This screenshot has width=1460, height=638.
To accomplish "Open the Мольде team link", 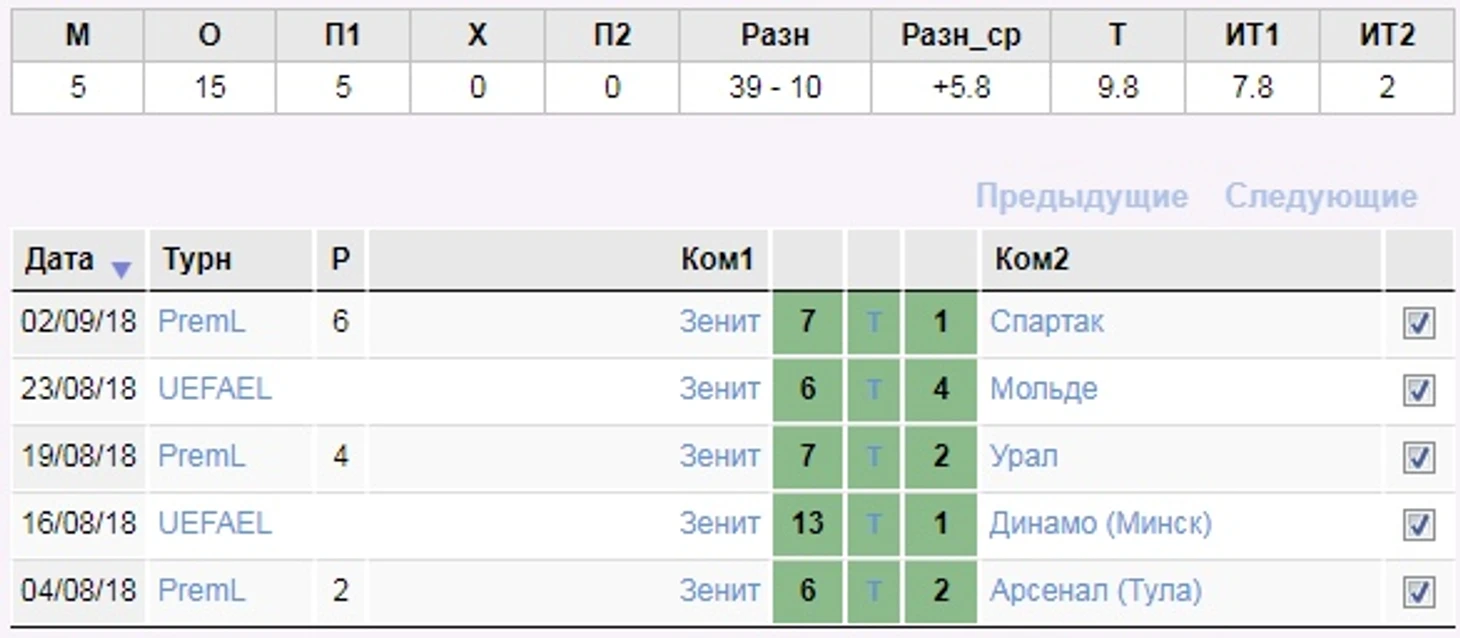I will click(1044, 389).
